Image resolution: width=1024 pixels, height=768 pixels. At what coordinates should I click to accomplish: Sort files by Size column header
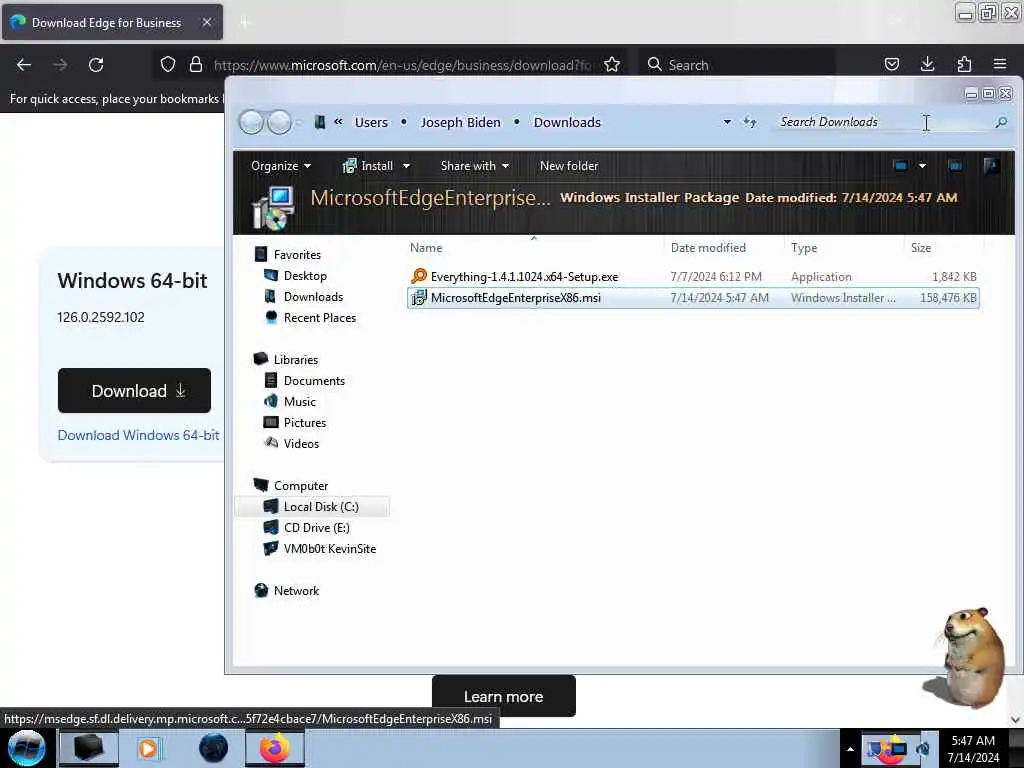921,248
